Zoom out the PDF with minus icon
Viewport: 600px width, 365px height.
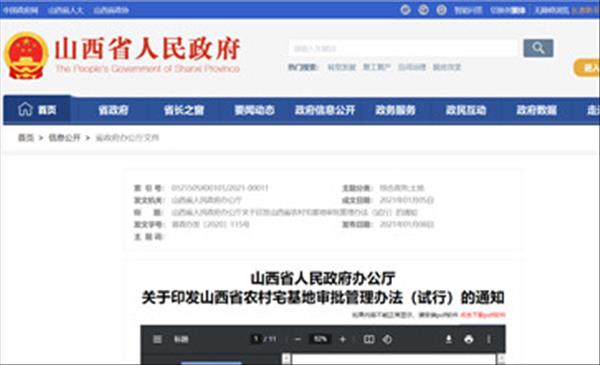tap(298, 339)
